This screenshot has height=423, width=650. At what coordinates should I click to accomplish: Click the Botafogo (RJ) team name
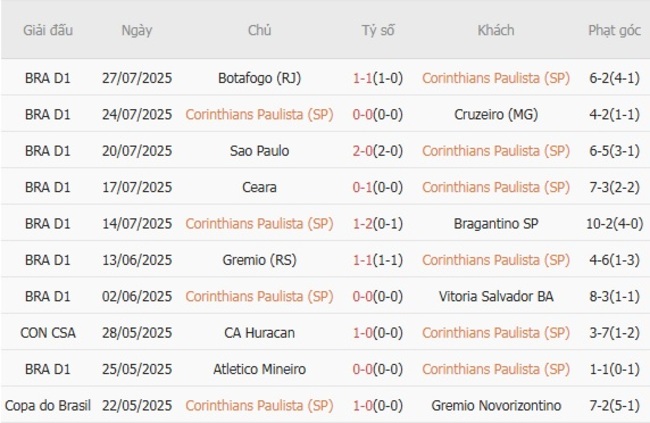click(x=259, y=77)
